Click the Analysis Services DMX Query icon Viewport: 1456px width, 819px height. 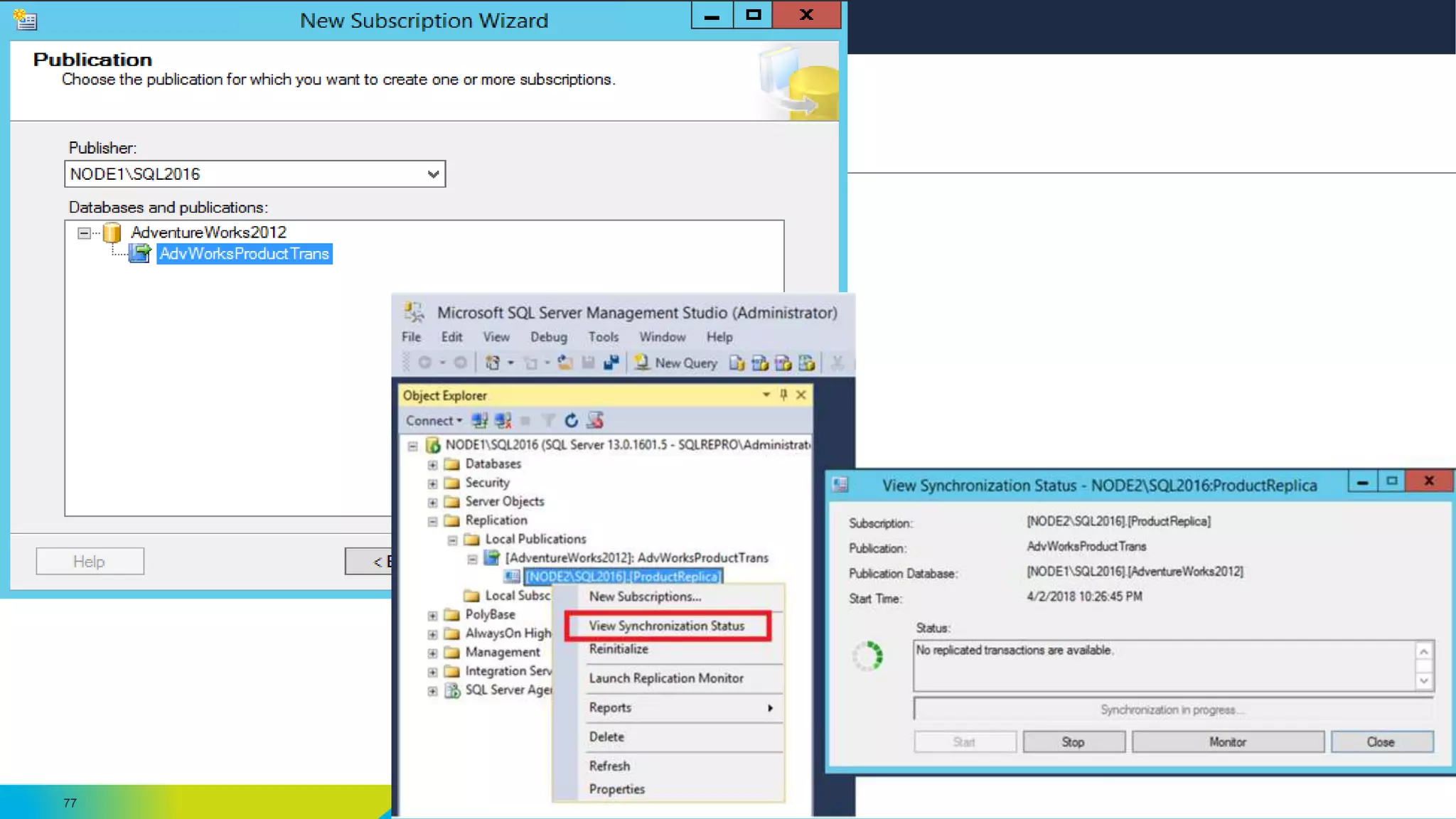[x=783, y=363]
